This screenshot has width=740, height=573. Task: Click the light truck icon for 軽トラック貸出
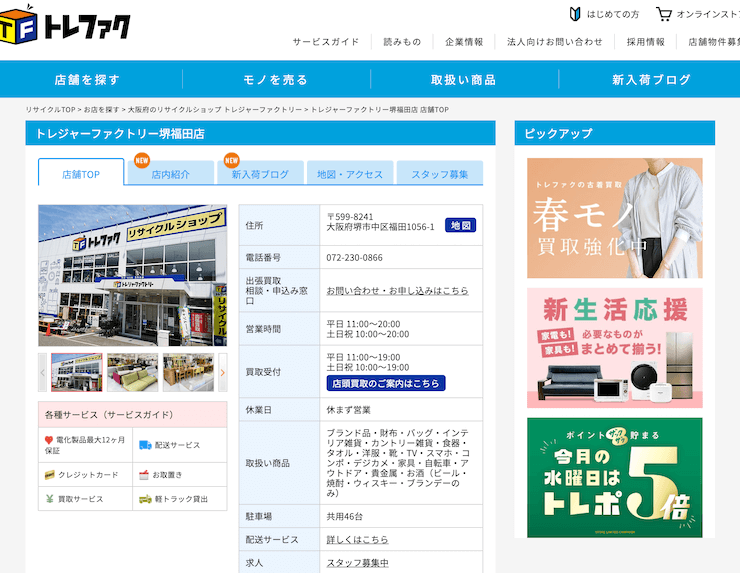click(x=145, y=499)
